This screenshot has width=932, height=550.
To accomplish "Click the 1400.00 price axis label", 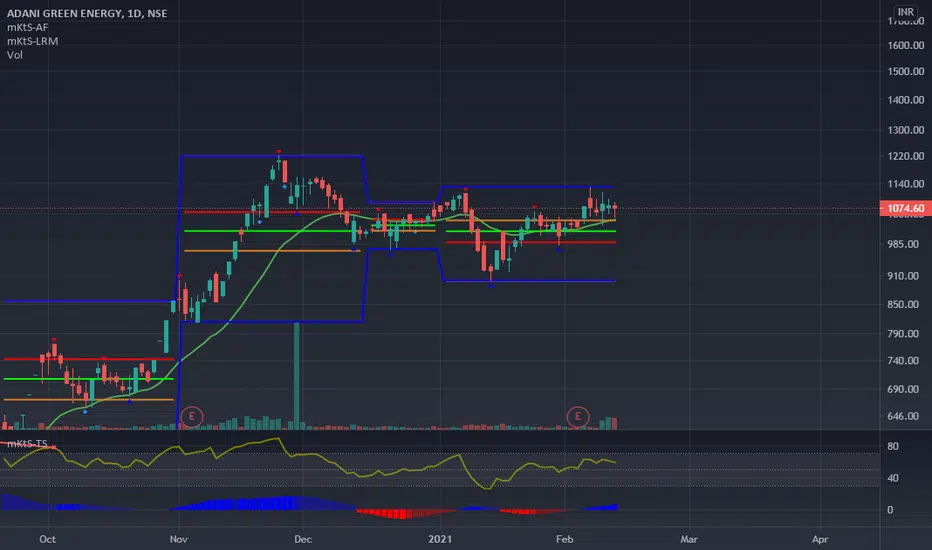I will click(x=905, y=100).
